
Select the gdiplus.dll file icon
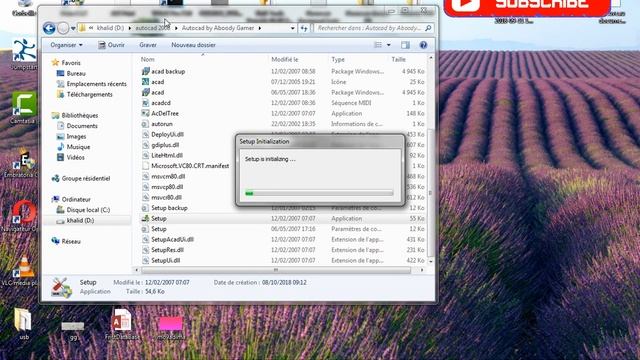point(145,145)
